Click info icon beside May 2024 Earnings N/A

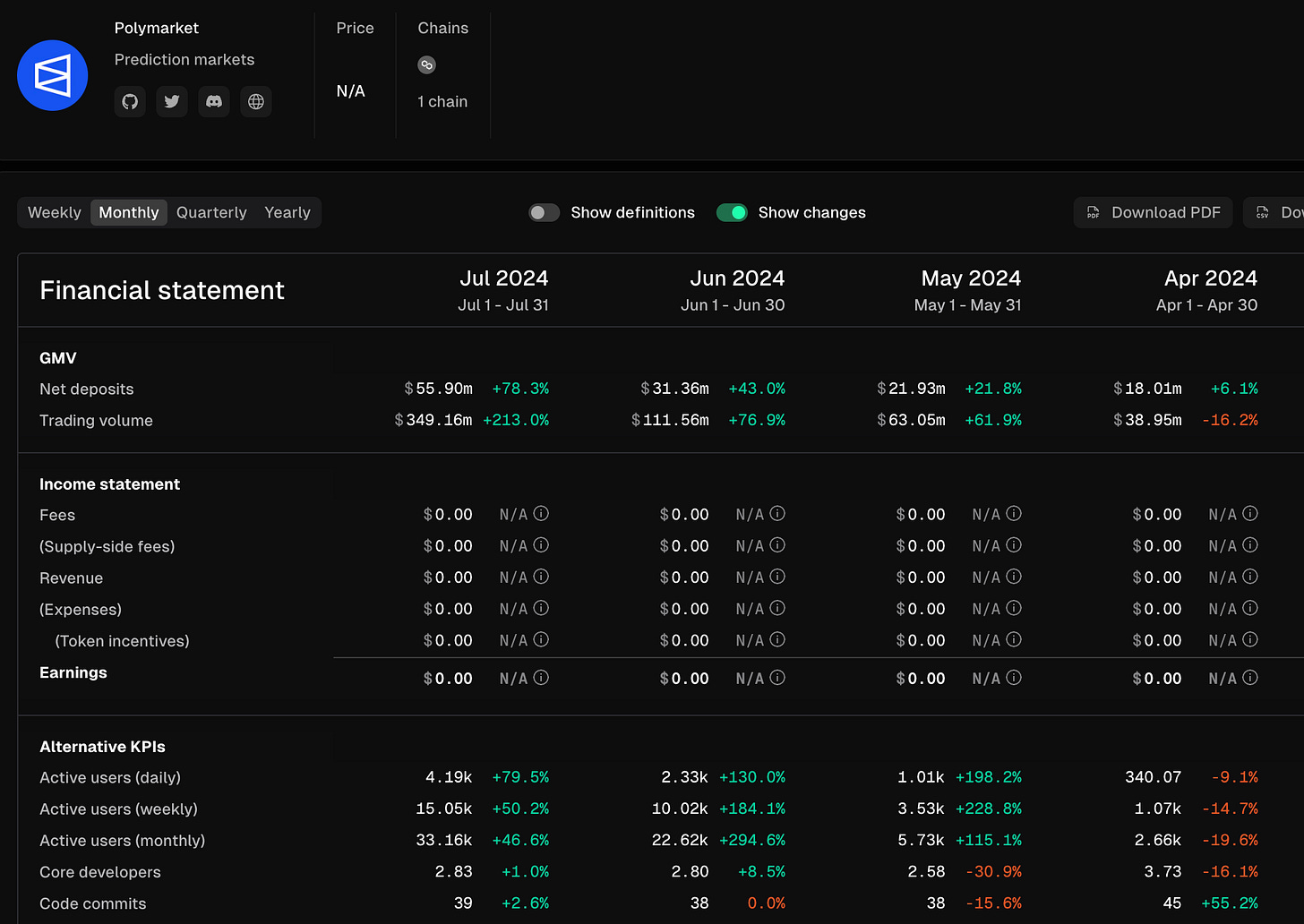[1014, 678]
